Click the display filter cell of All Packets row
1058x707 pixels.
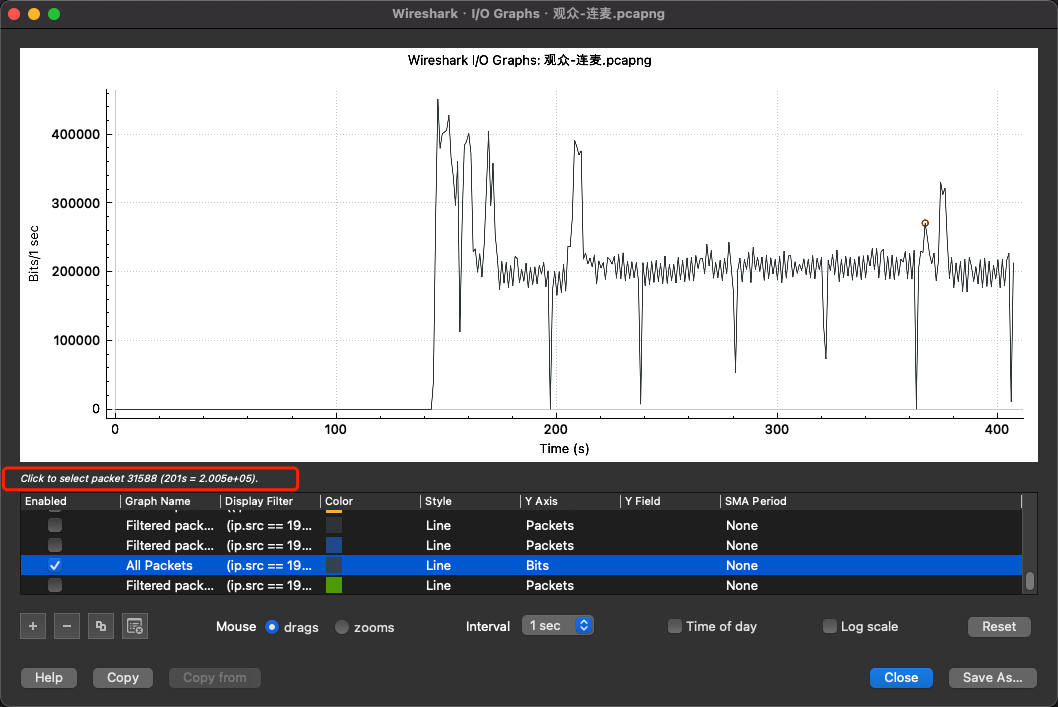point(269,565)
